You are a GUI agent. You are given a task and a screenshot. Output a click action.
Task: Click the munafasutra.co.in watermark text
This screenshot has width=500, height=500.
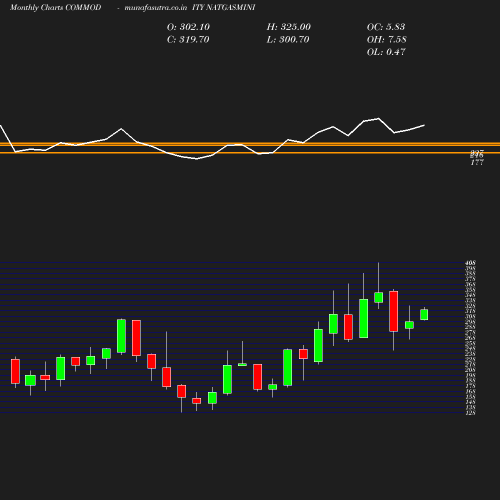point(156,8)
